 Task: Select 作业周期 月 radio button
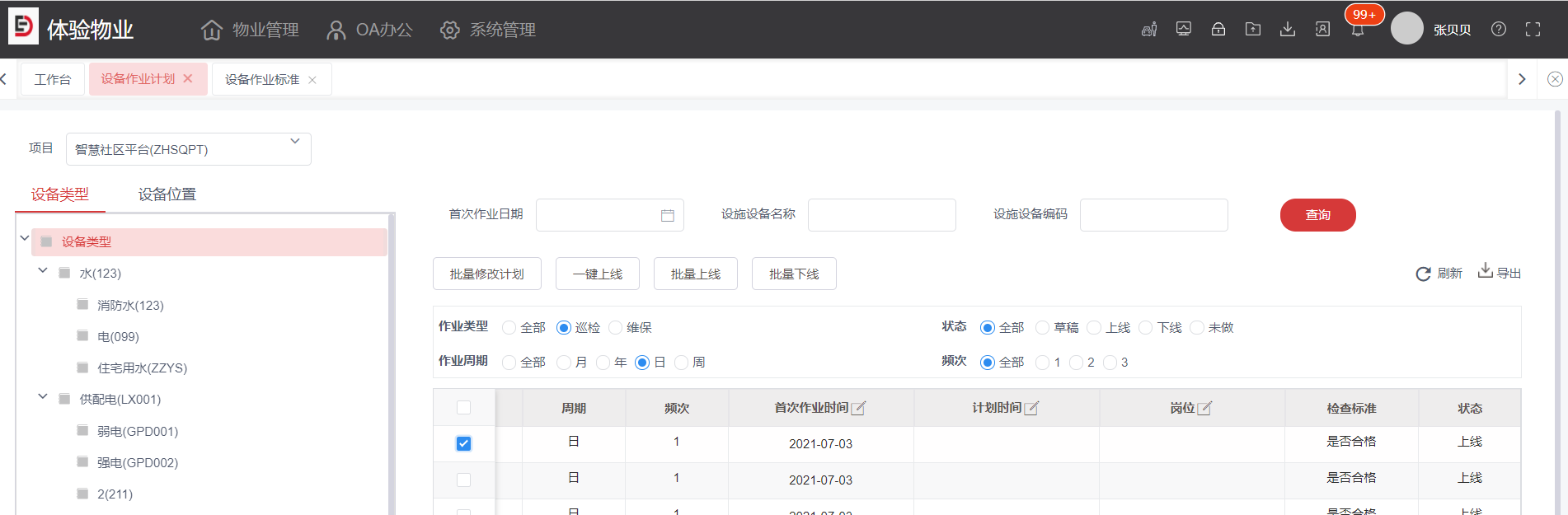tap(564, 363)
